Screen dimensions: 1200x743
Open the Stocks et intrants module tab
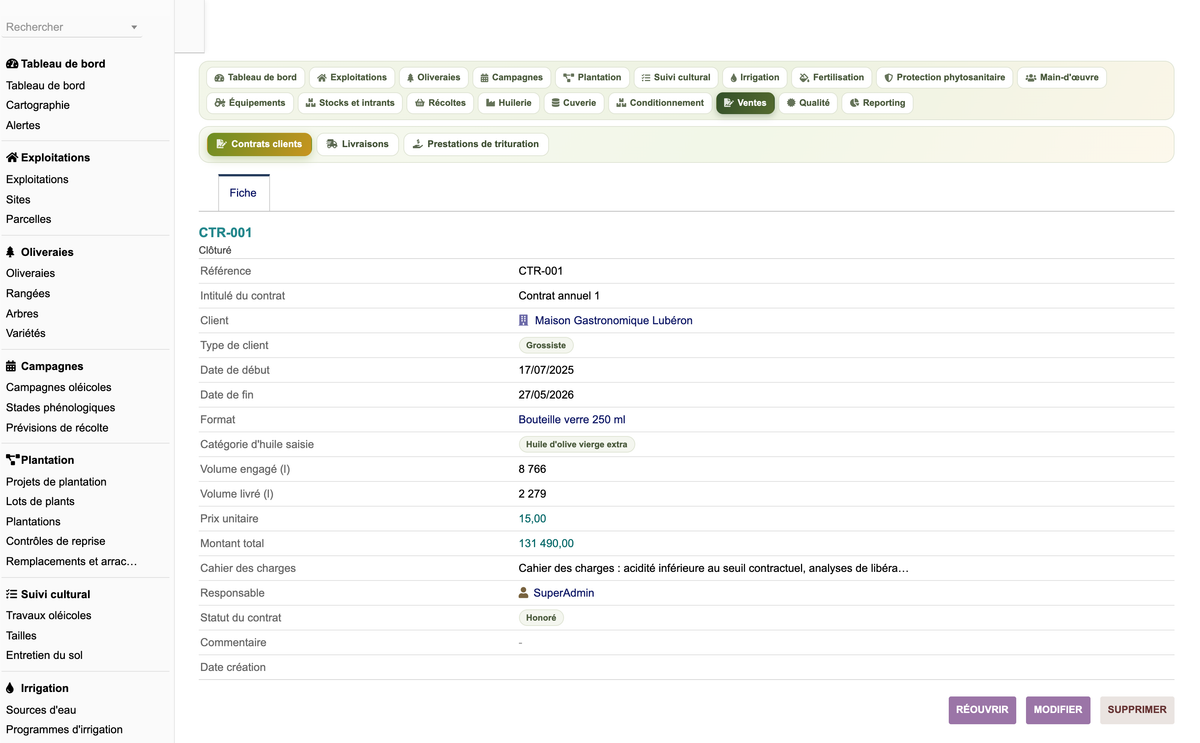tap(350, 102)
